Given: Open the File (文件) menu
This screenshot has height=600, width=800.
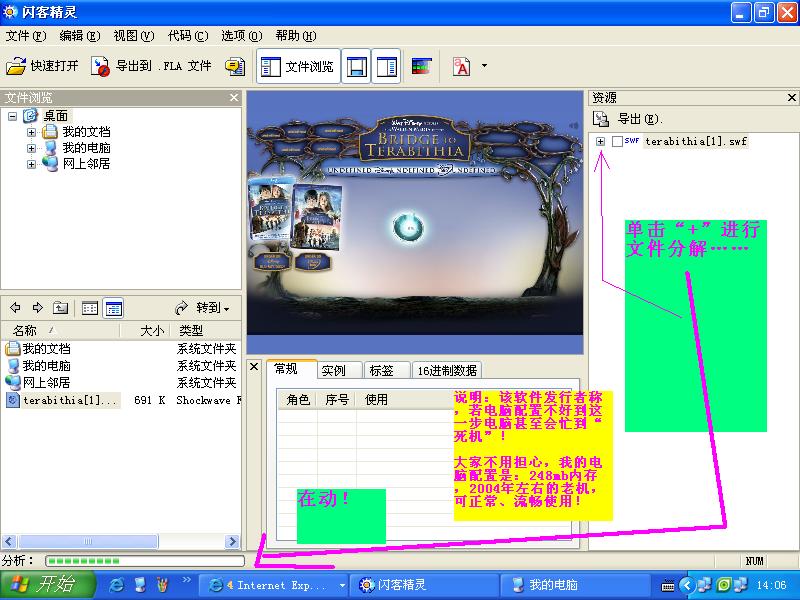Looking at the screenshot, I should pyautogui.click(x=26, y=36).
